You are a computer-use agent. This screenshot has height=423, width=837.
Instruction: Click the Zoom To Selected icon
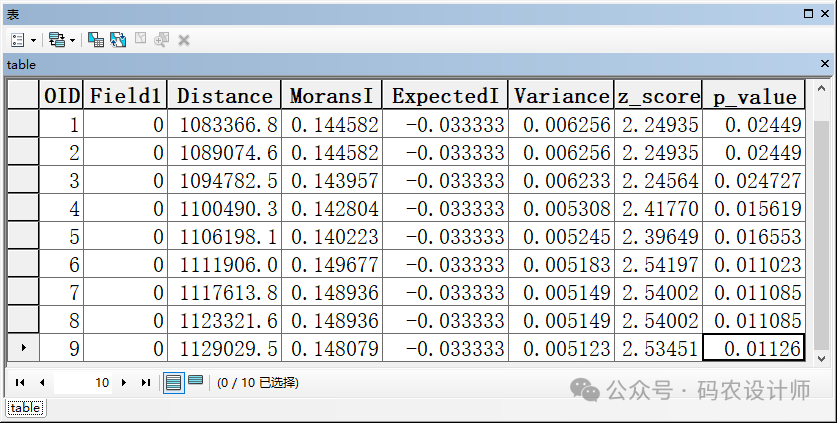162,40
